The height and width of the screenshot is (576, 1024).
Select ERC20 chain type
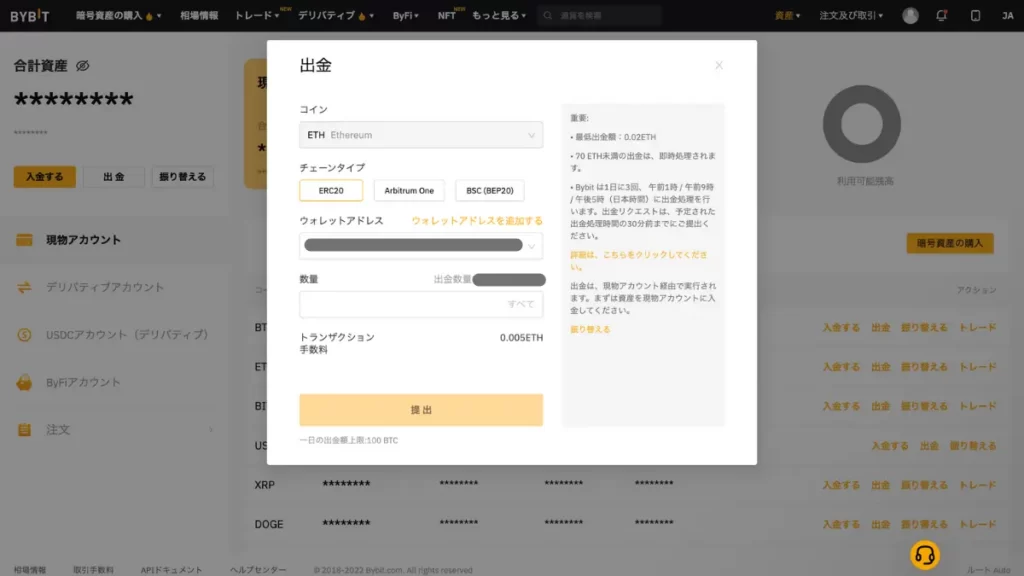[x=331, y=191]
